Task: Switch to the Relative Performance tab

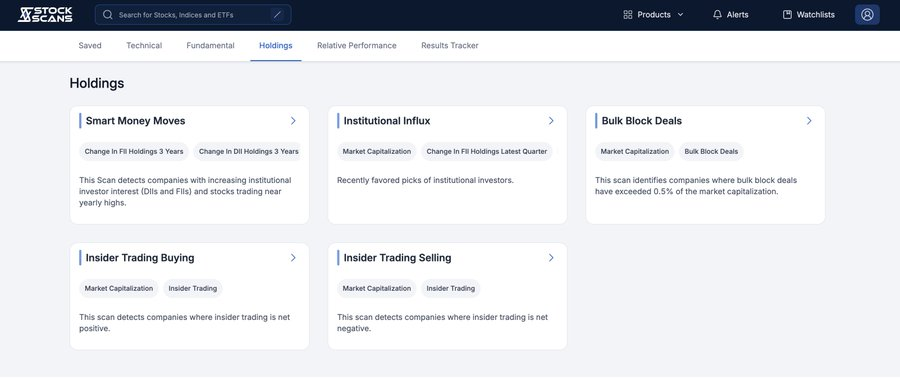Action: 356,46
